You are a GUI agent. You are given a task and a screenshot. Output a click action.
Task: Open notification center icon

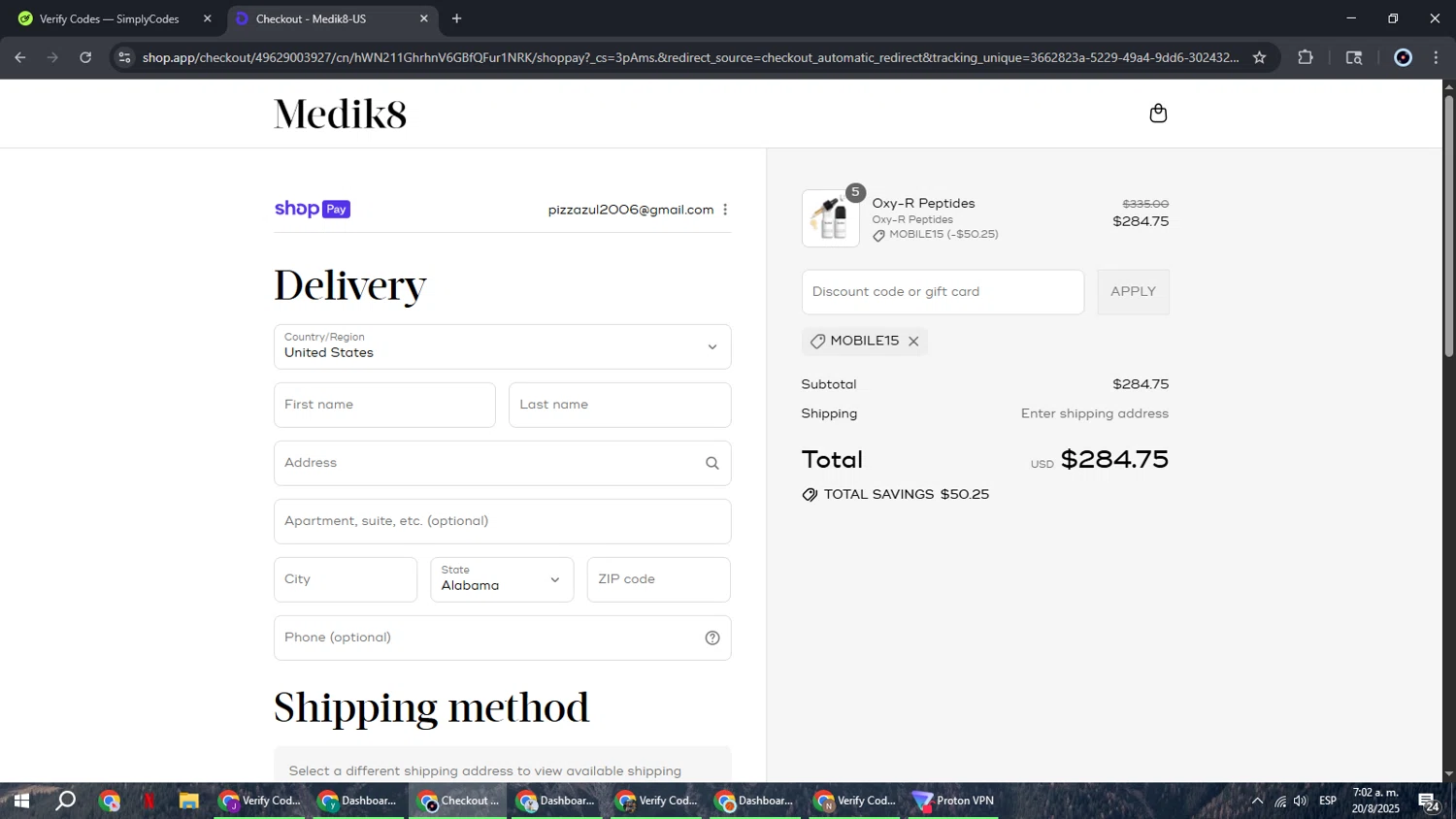(1429, 802)
